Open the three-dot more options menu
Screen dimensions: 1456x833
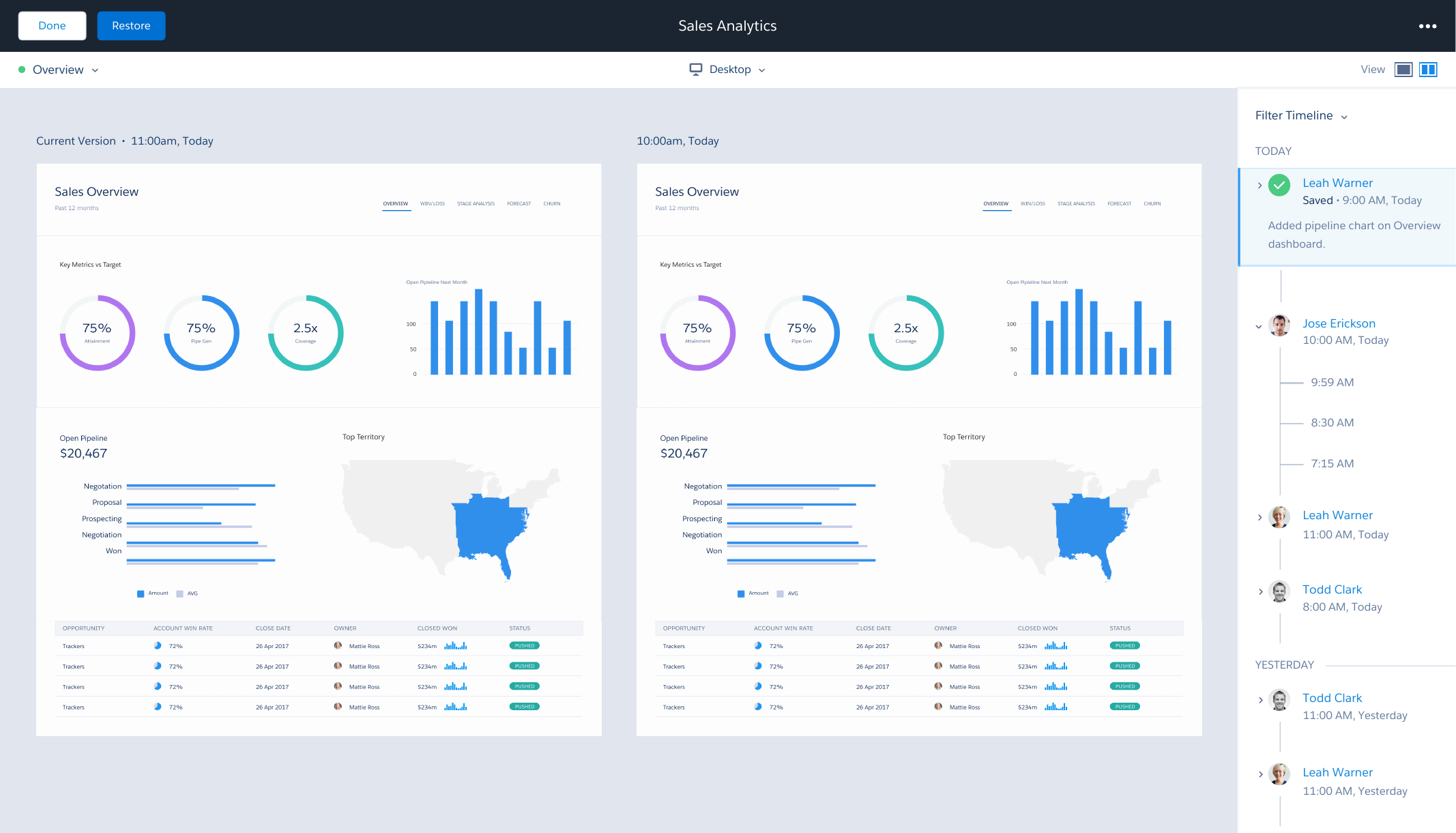point(1427,26)
